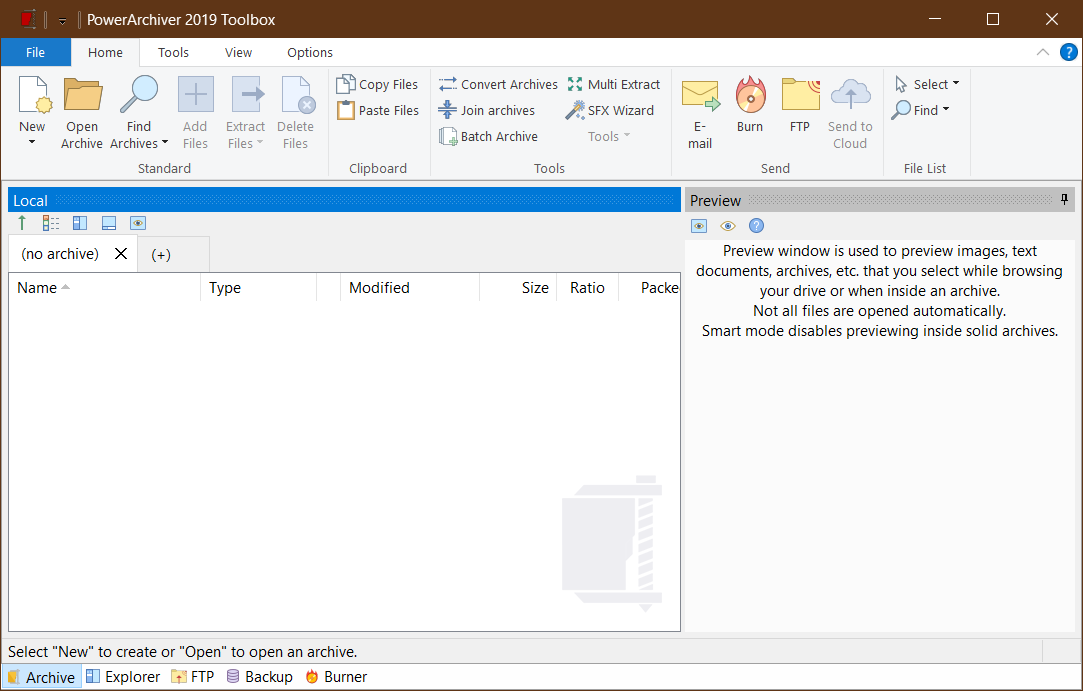
Task: Switch to Explorer mode at bottom
Action: tap(123, 676)
